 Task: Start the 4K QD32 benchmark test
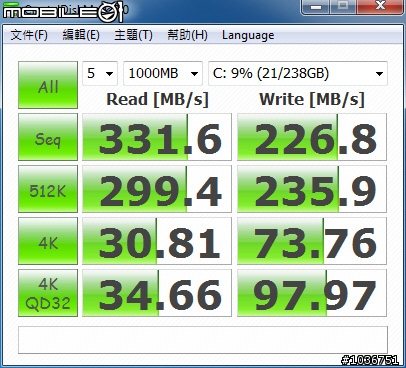coord(48,293)
